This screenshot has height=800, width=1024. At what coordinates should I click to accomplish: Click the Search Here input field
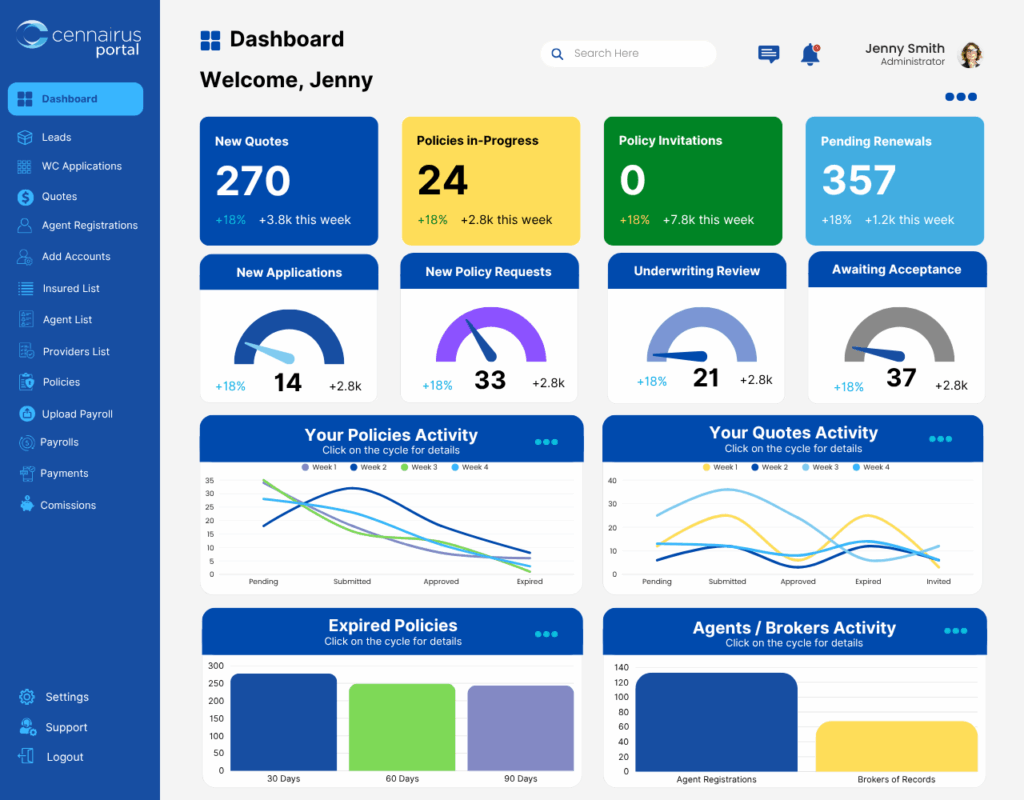pos(628,53)
